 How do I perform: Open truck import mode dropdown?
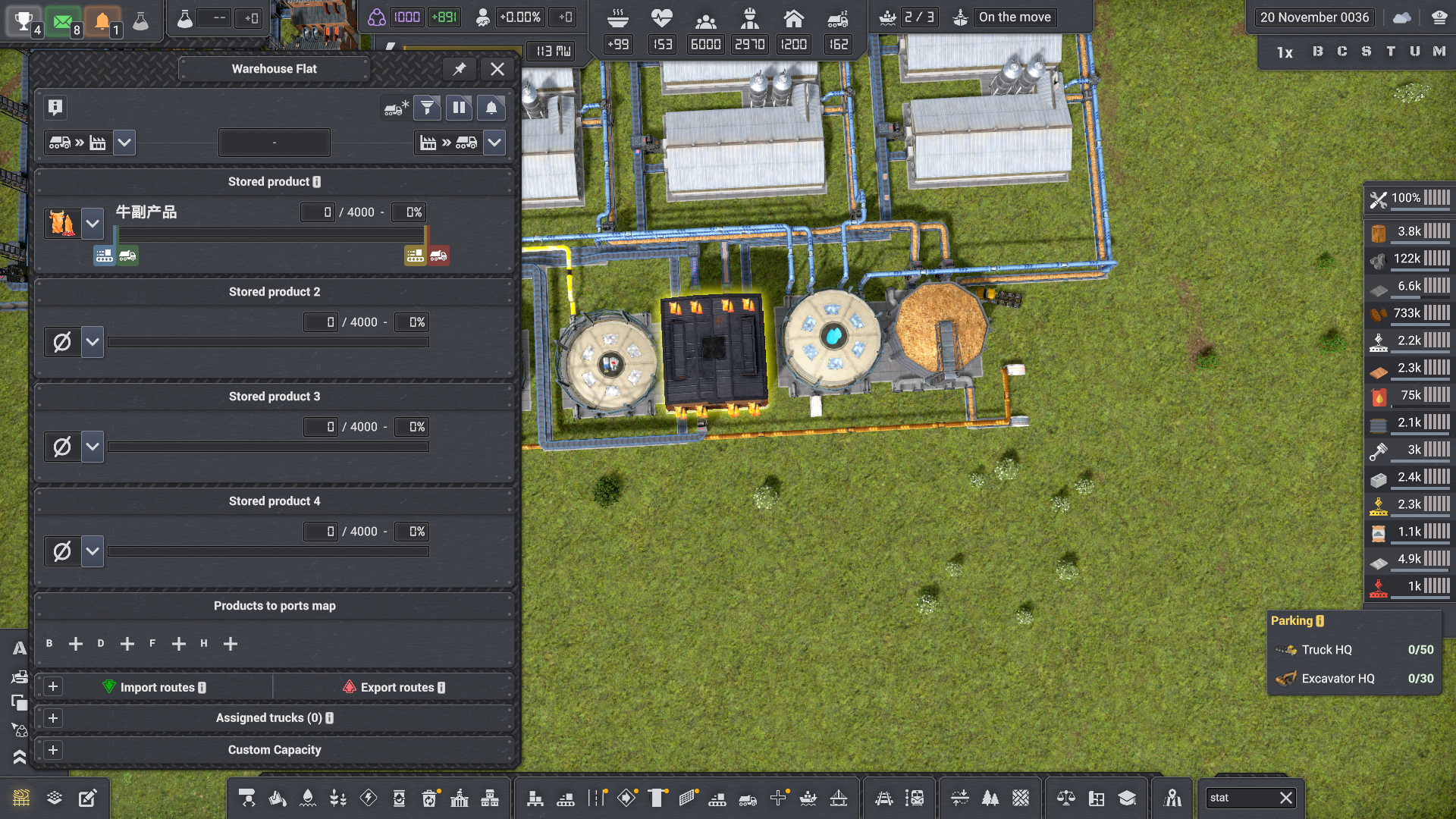click(x=124, y=143)
